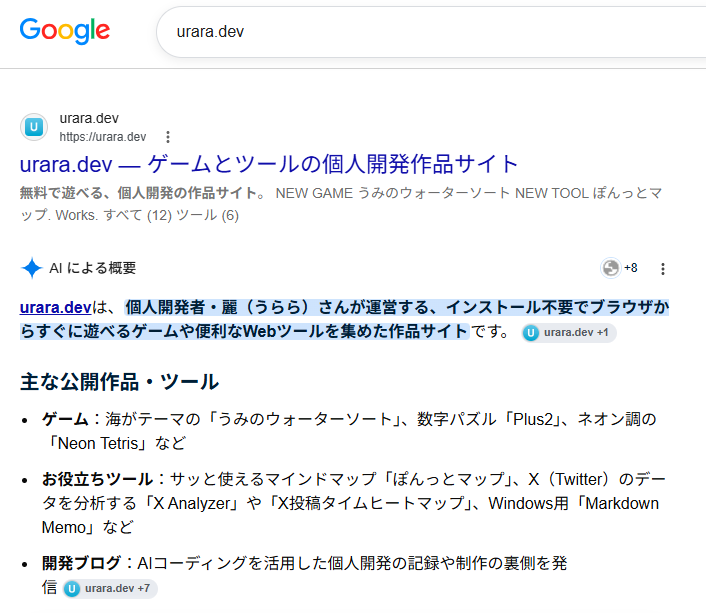Click the AI による概要 label
Viewport: 706px width, 613px height.
pos(93,268)
